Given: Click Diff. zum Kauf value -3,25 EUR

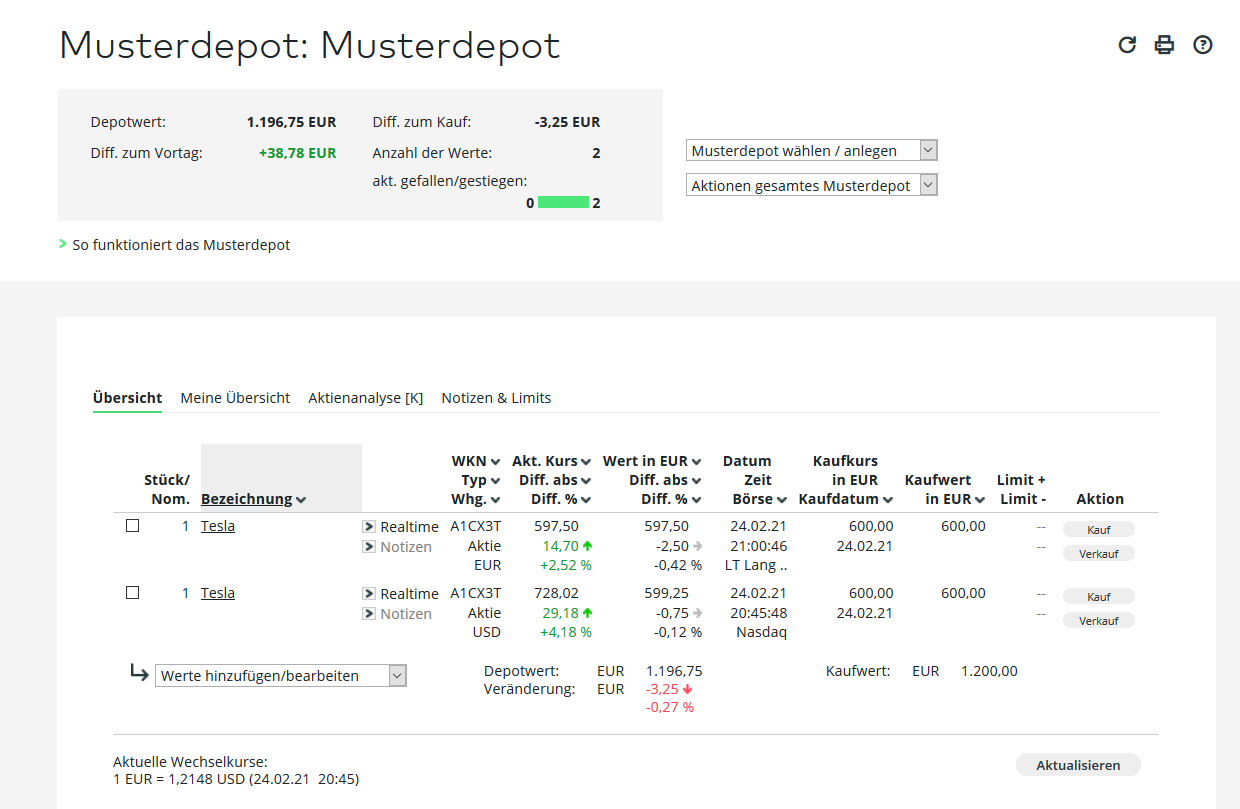Looking at the screenshot, I should (567, 123).
